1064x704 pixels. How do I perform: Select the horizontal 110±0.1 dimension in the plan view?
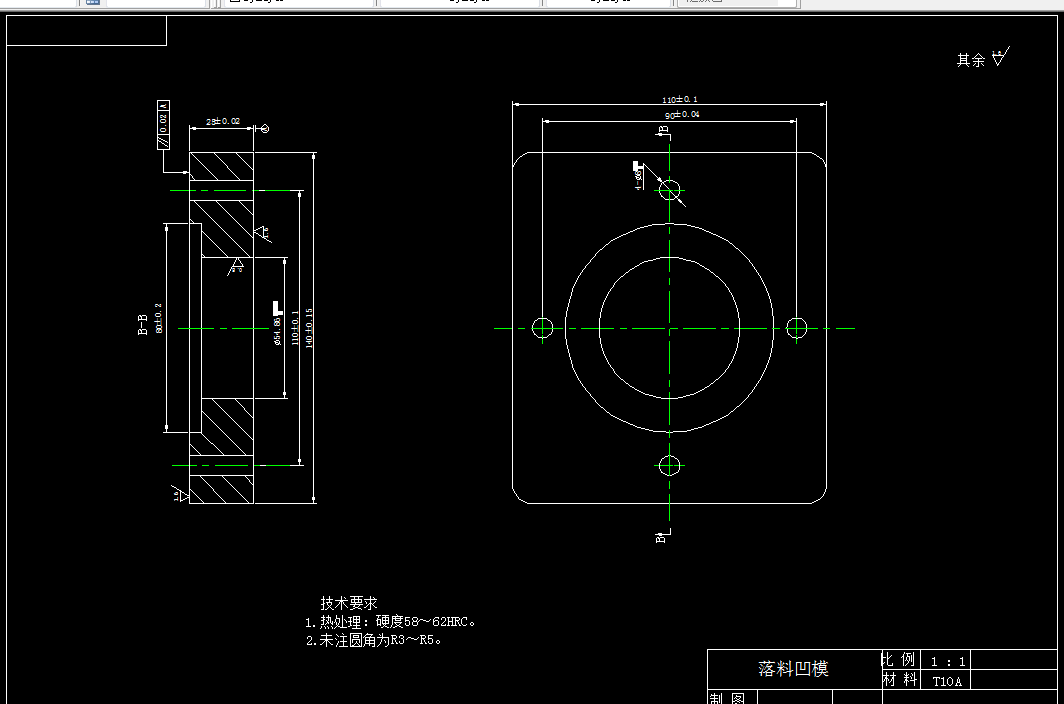[x=679, y=100]
